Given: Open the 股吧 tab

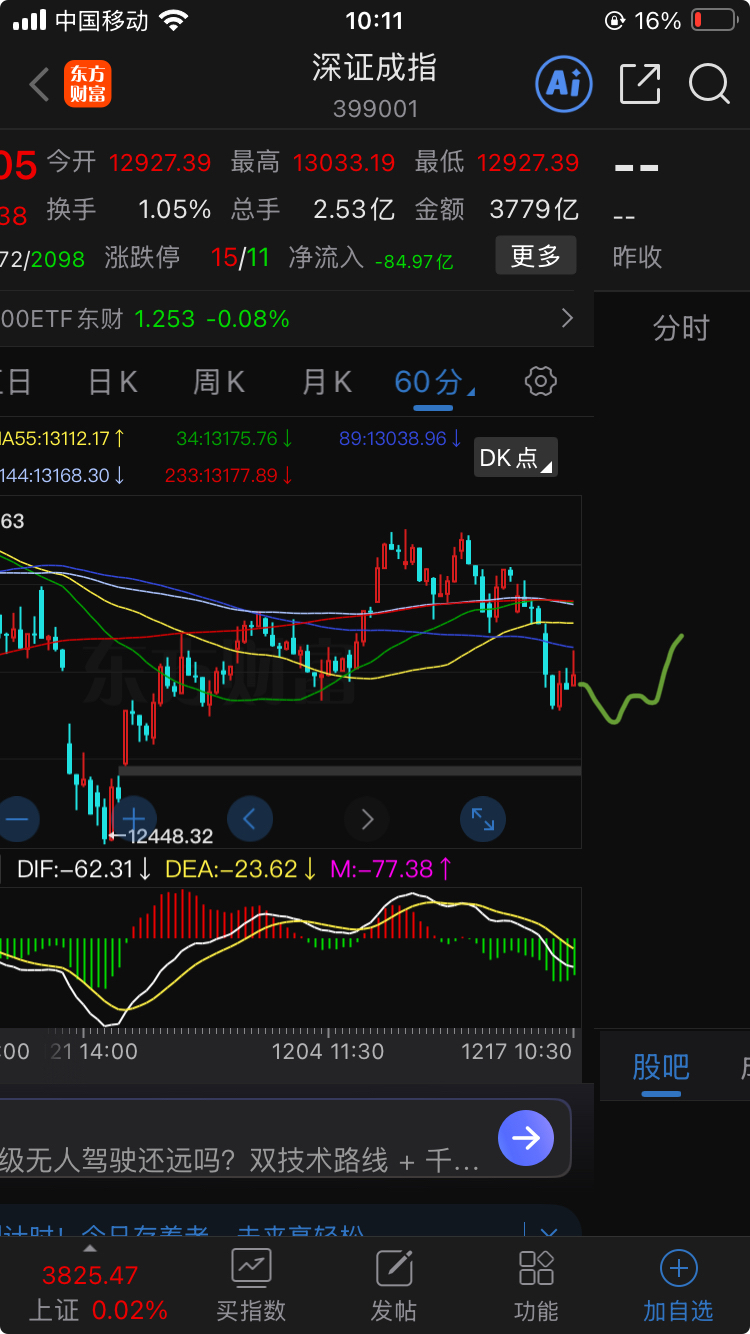Looking at the screenshot, I should coord(661,1067).
